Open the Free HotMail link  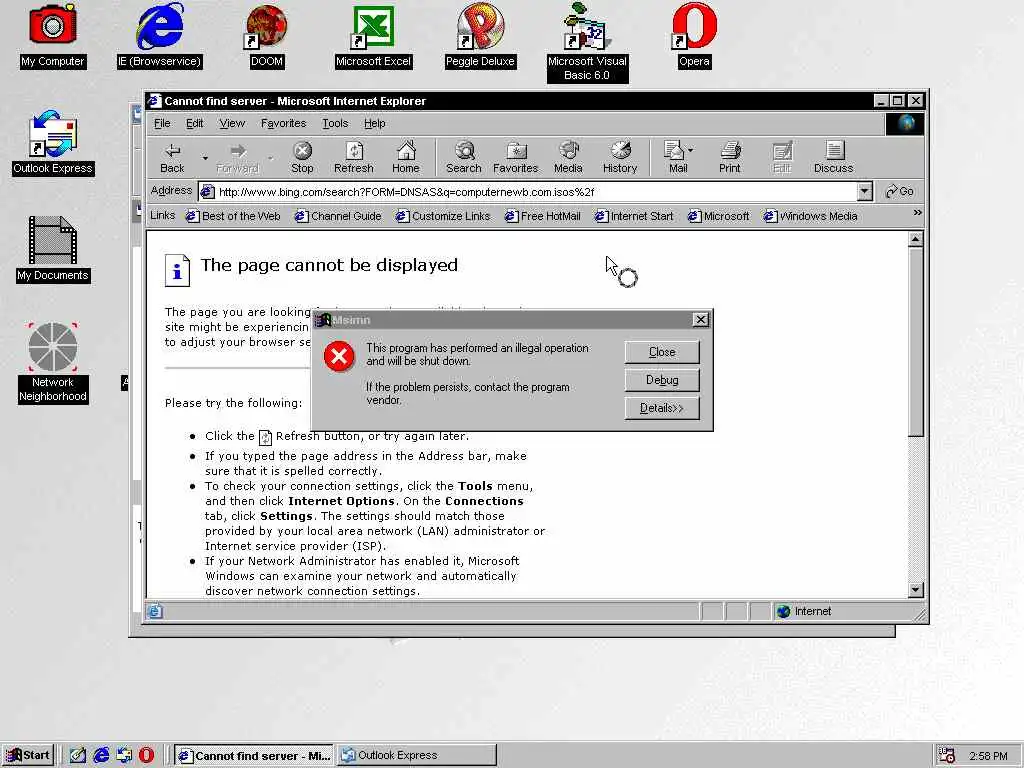(543, 216)
